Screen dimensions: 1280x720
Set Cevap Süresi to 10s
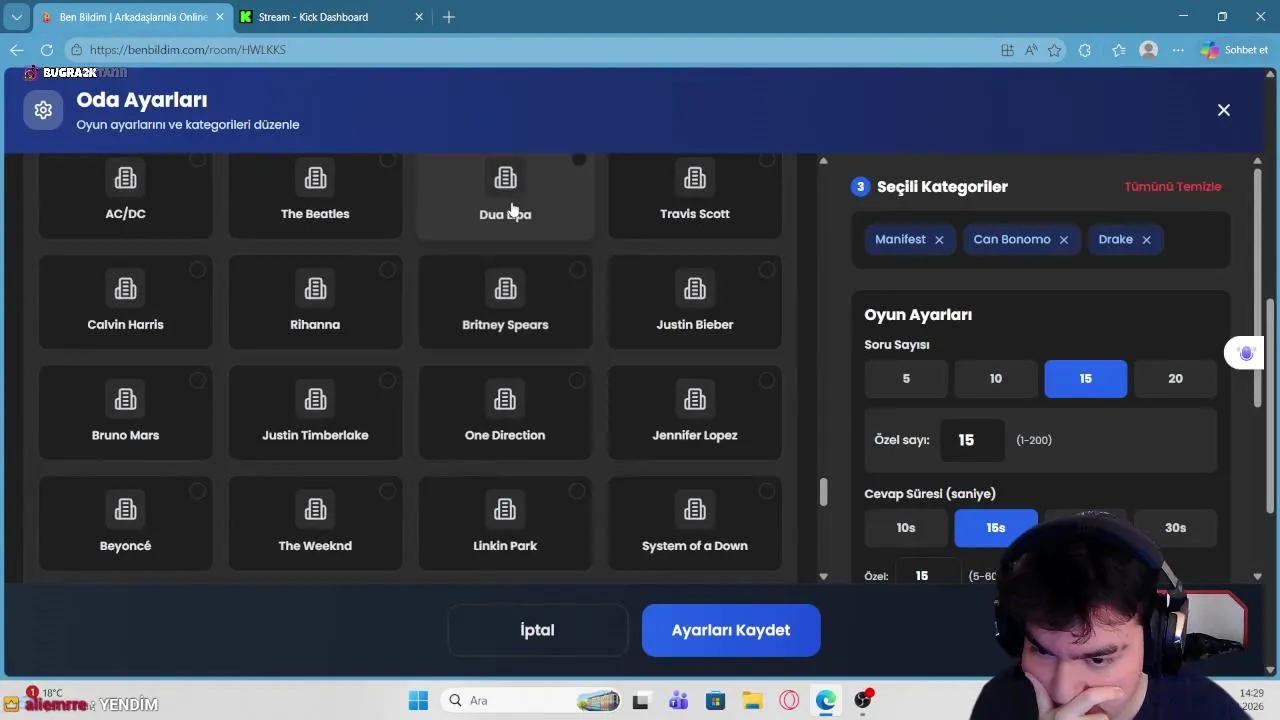pyautogui.click(x=906, y=528)
